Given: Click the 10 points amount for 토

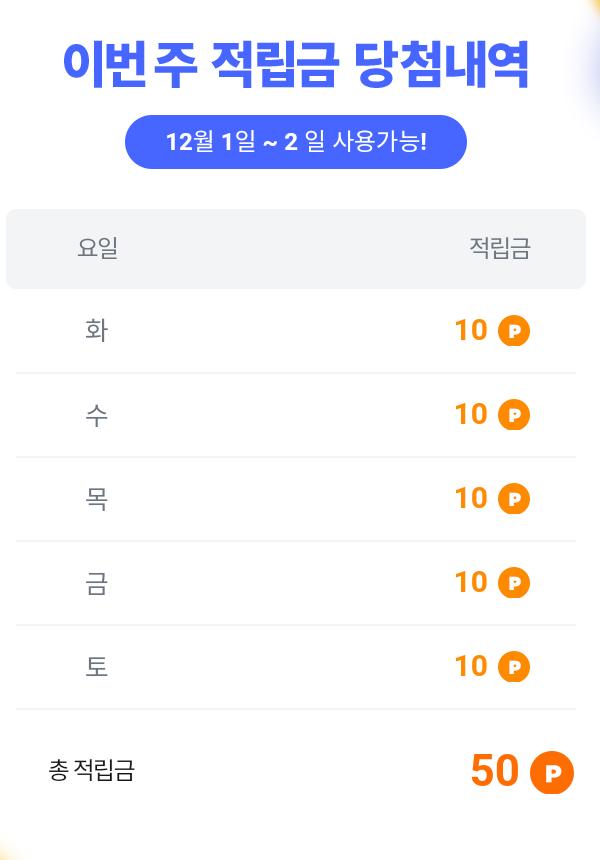Looking at the screenshot, I should coord(471,666).
